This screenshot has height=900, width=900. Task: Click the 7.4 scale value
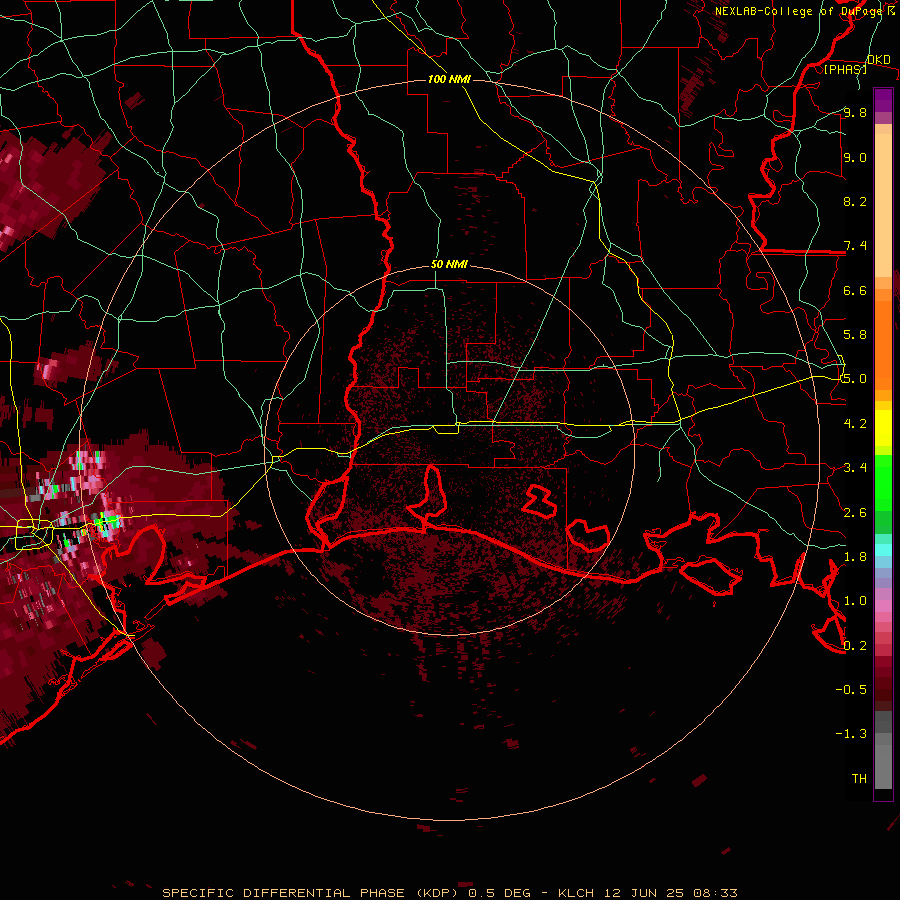(x=855, y=246)
